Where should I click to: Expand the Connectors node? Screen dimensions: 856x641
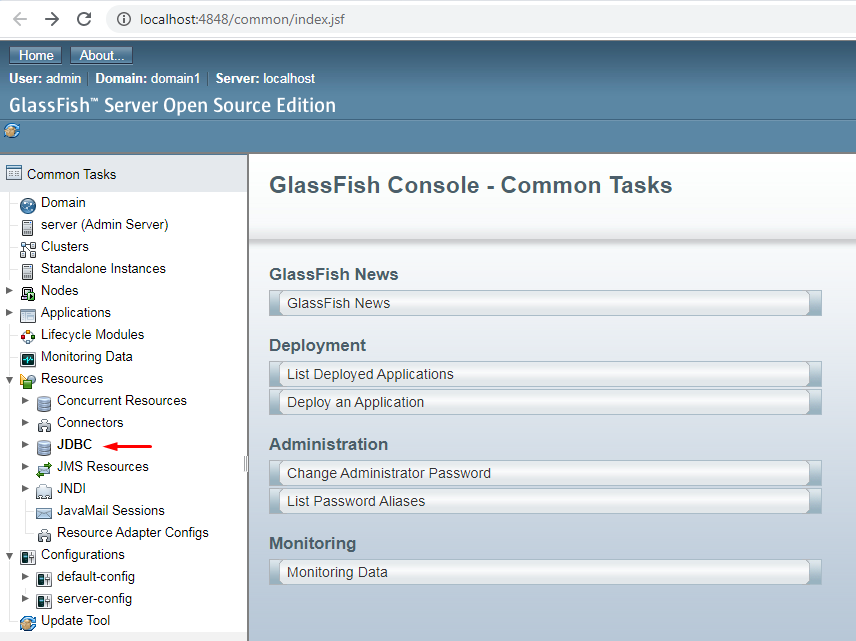point(26,422)
